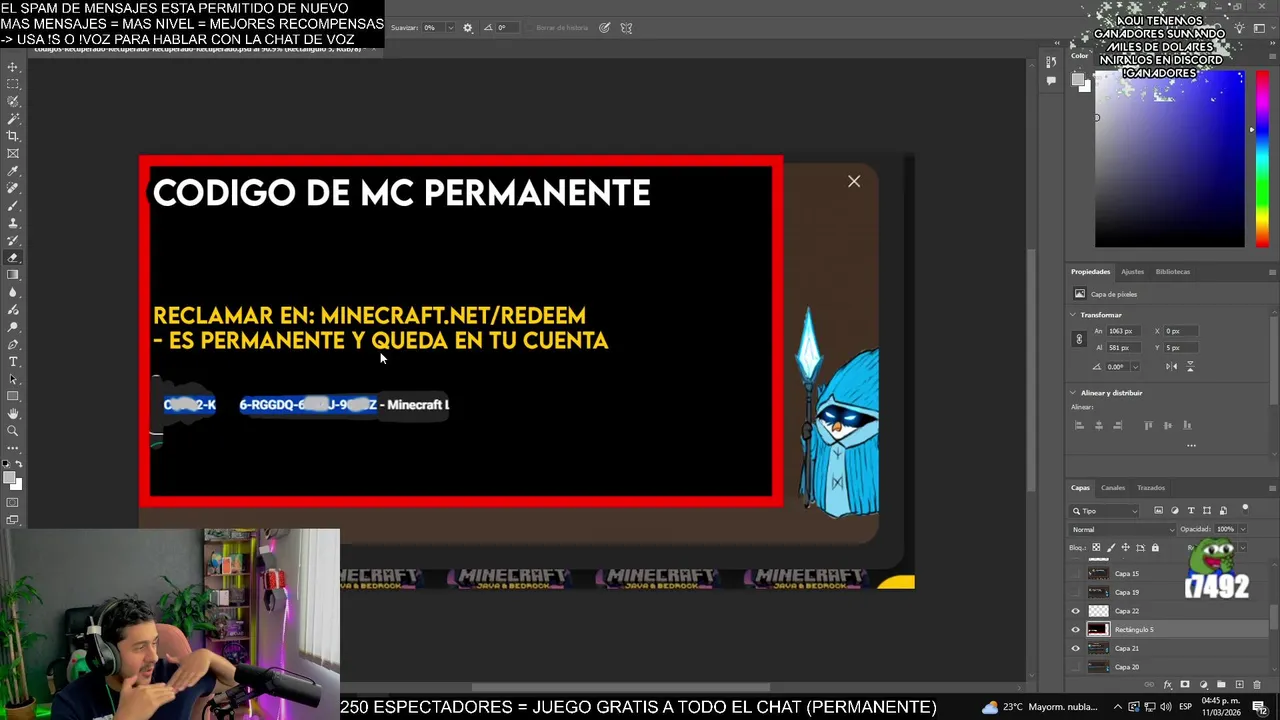1280x720 pixels.
Task: Select the Eyedropper tool
Action: [13, 170]
